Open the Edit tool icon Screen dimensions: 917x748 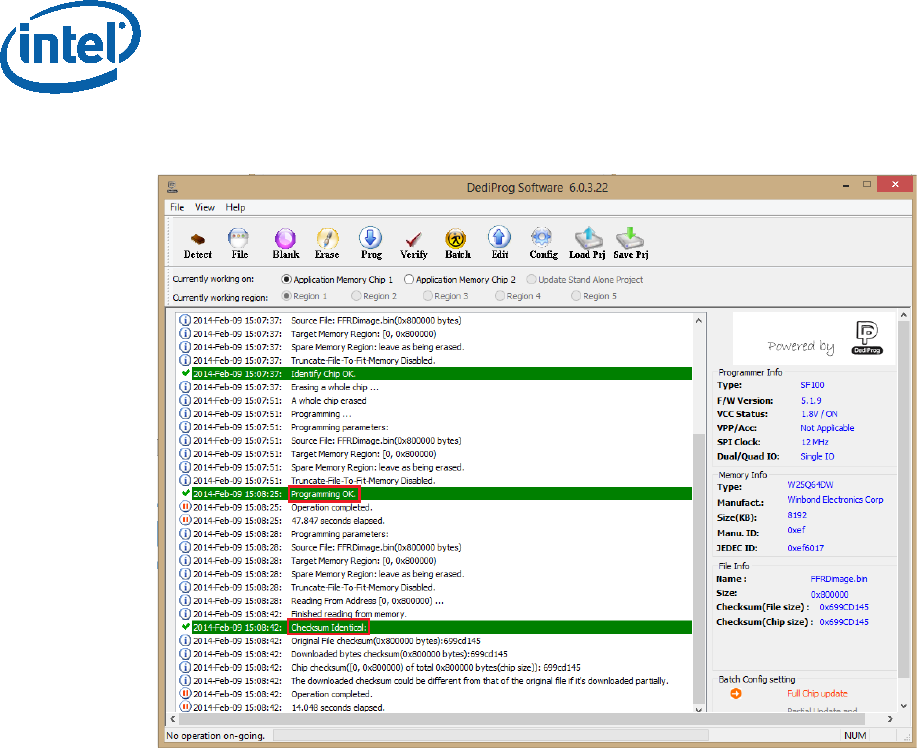pos(499,244)
